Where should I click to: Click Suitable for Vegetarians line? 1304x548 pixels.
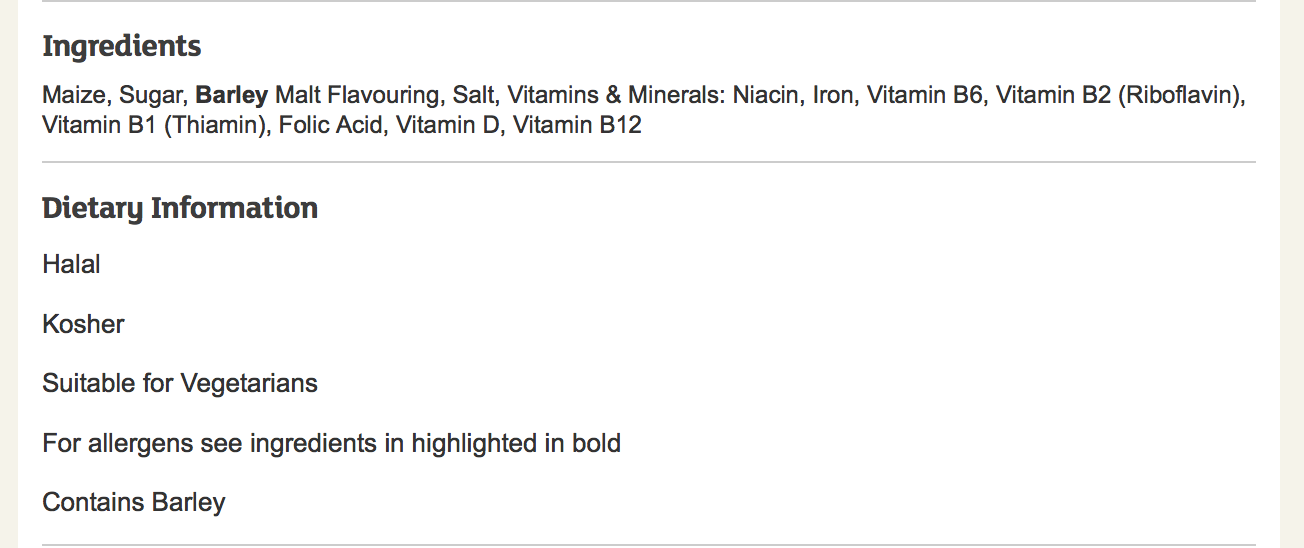pyautogui.click(x=180, y=383)
